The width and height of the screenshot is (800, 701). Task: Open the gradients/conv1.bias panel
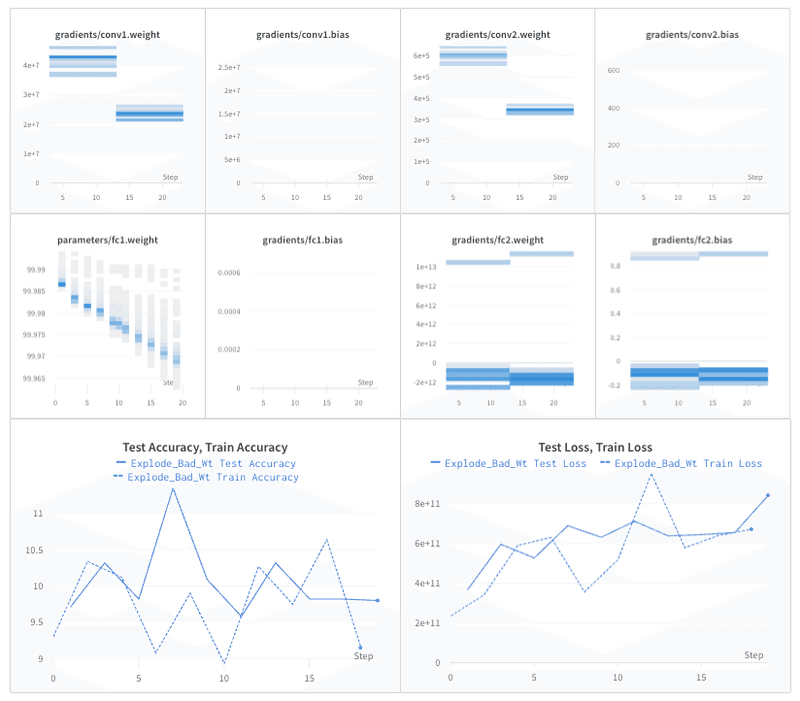(x=303, y=111)
